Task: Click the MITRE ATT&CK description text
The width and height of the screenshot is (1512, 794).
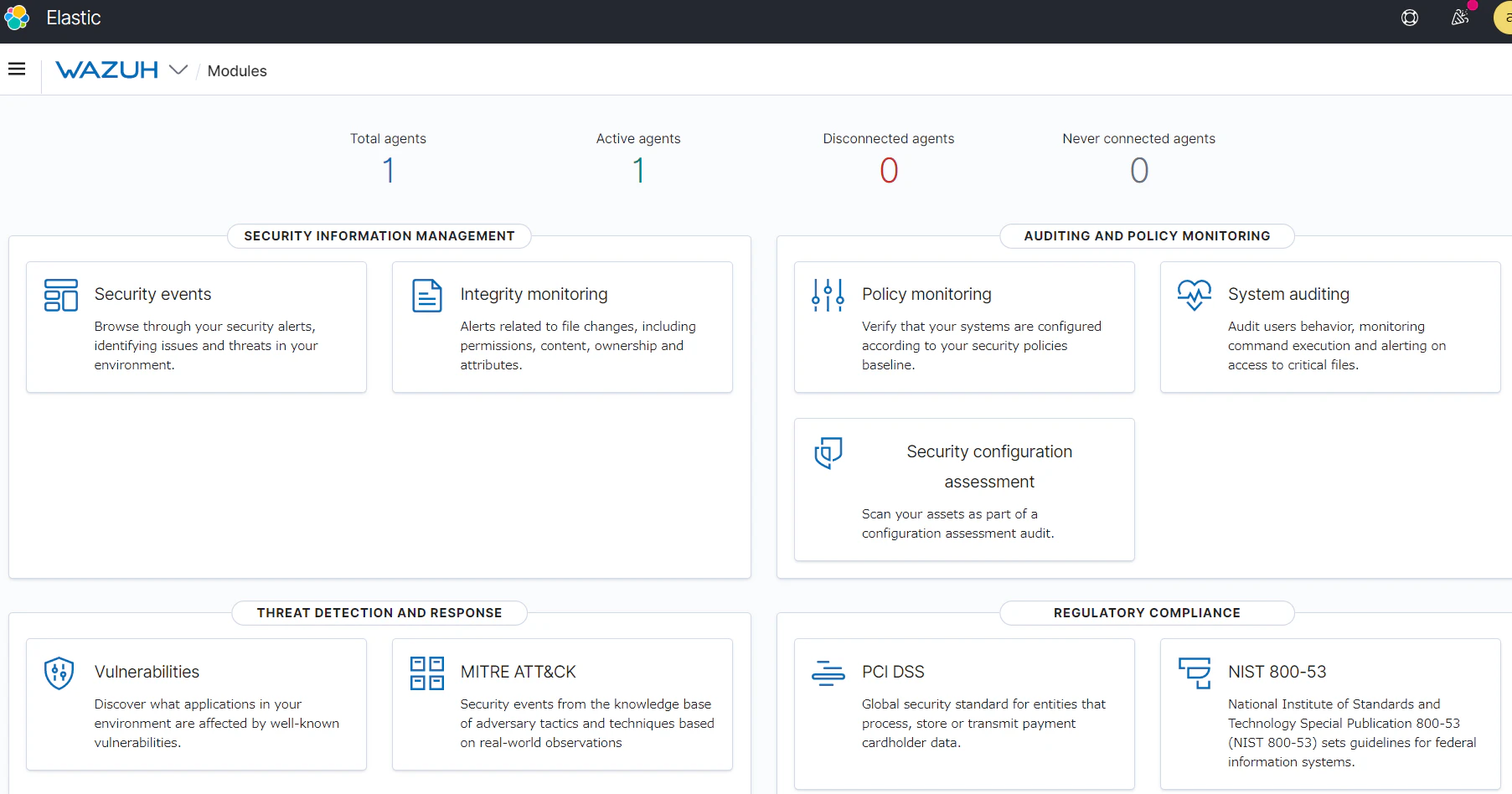Action: 587,724
